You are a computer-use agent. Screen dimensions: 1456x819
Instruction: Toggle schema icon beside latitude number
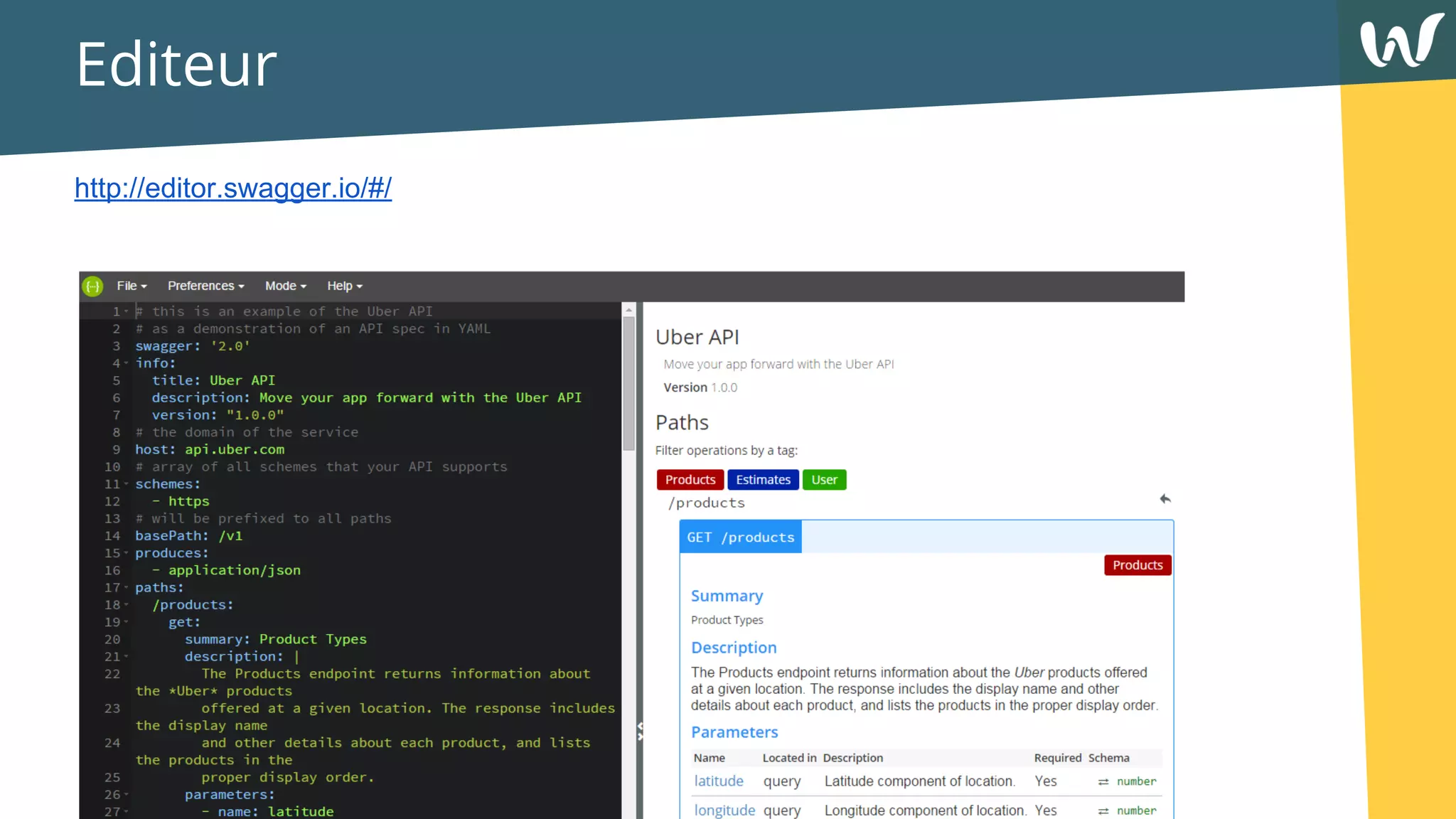point(1103,782)
